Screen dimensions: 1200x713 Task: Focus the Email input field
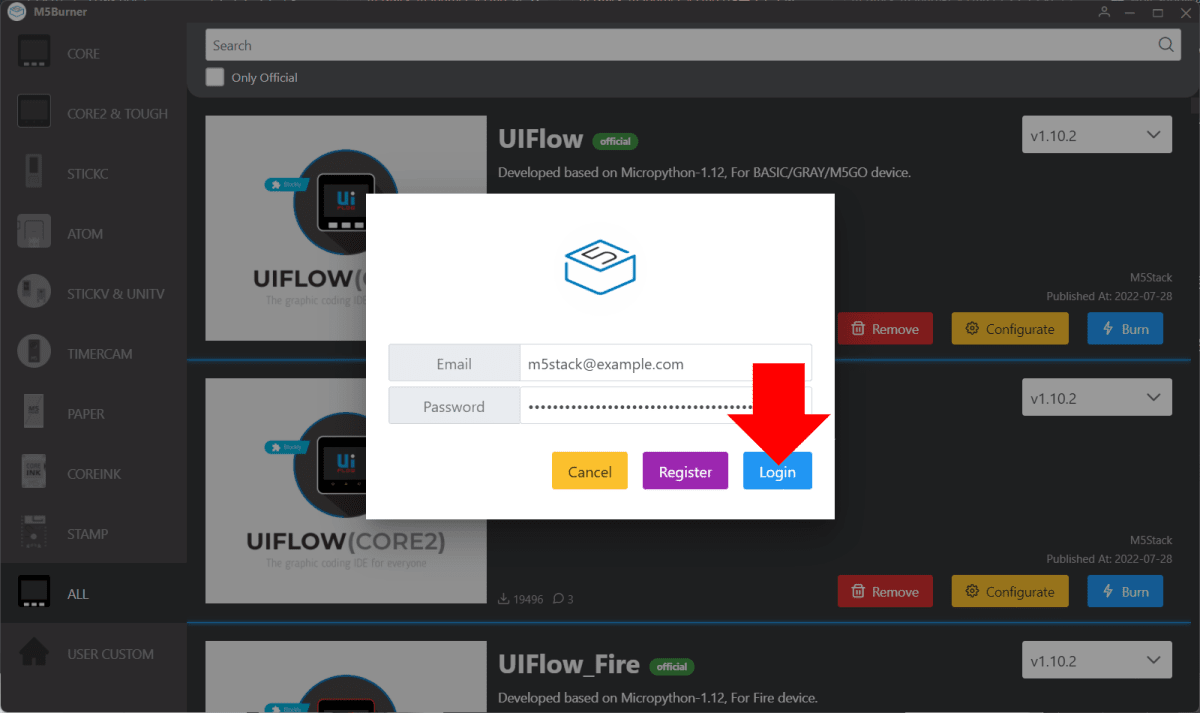[665, 364]
